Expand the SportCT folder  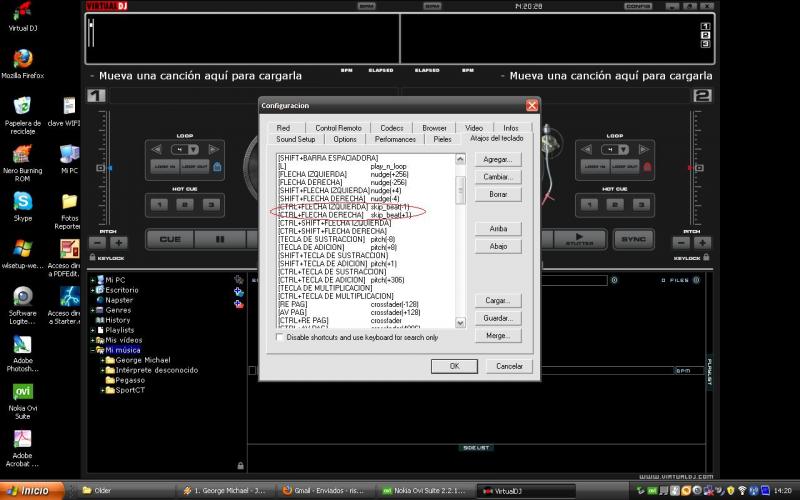click(103, 390)
